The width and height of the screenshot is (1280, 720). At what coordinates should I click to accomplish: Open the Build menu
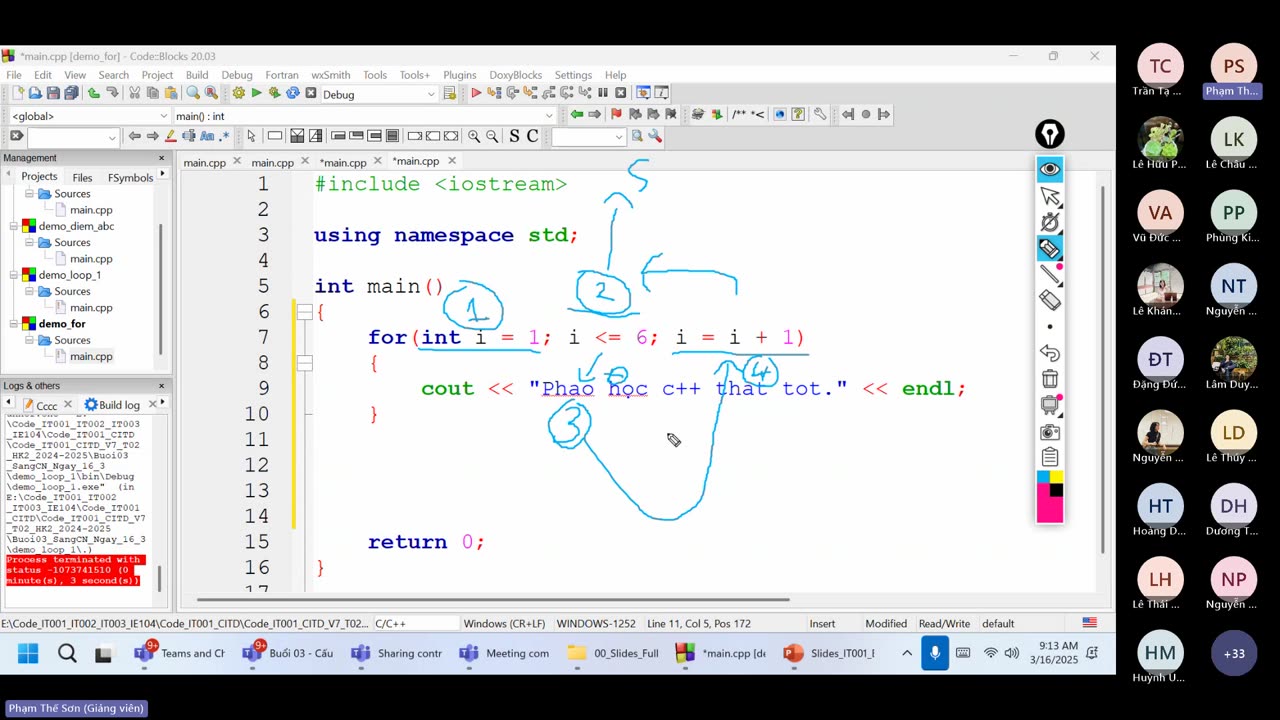197,75
